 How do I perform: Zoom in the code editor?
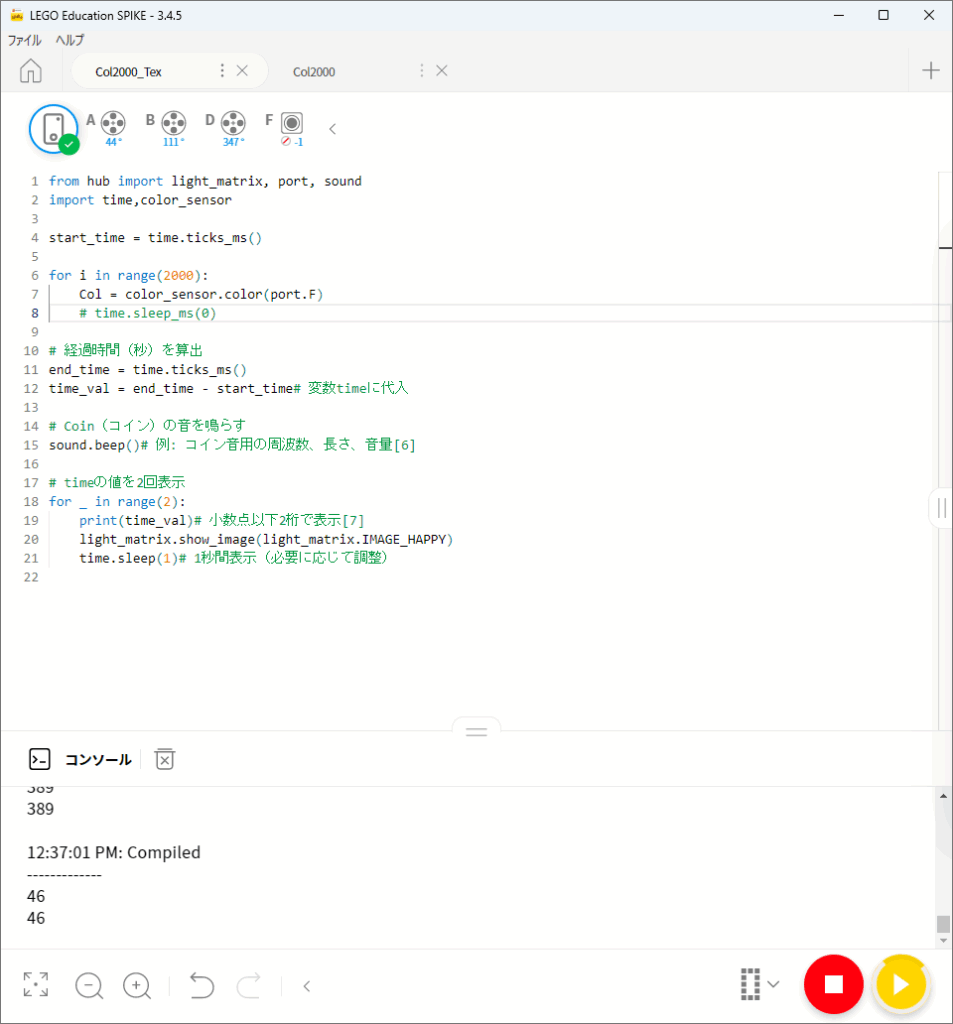(137, 985)
